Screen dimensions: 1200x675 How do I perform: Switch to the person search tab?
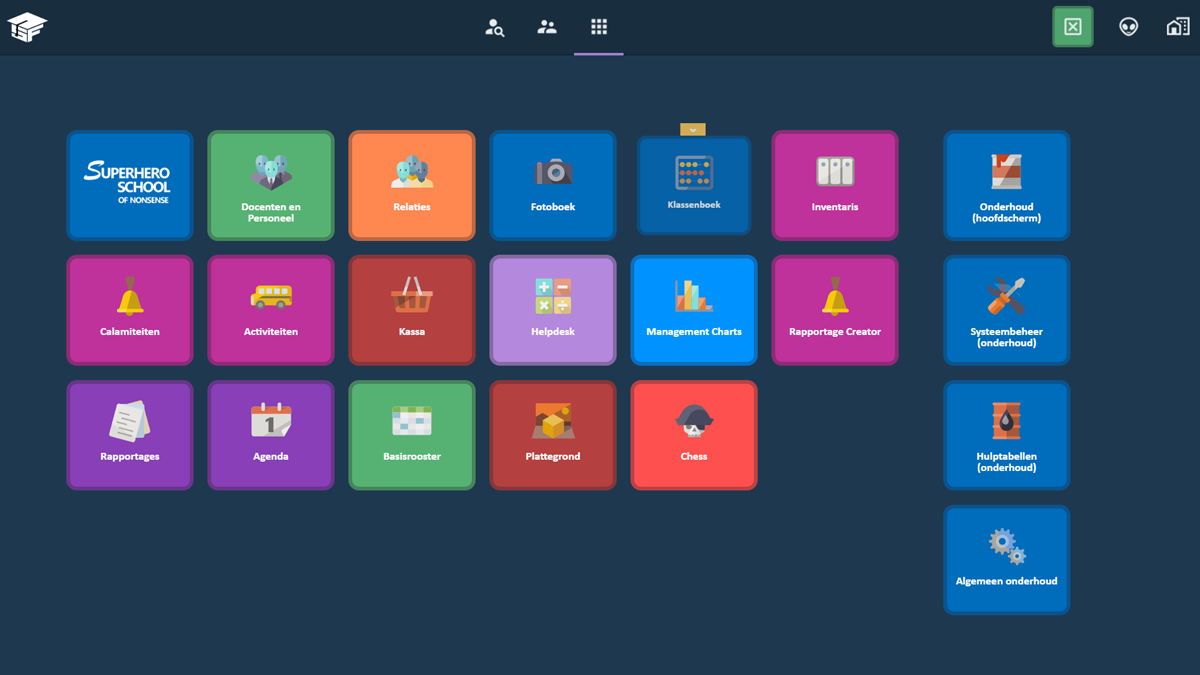pyautogui.click(x=495, y=27)
